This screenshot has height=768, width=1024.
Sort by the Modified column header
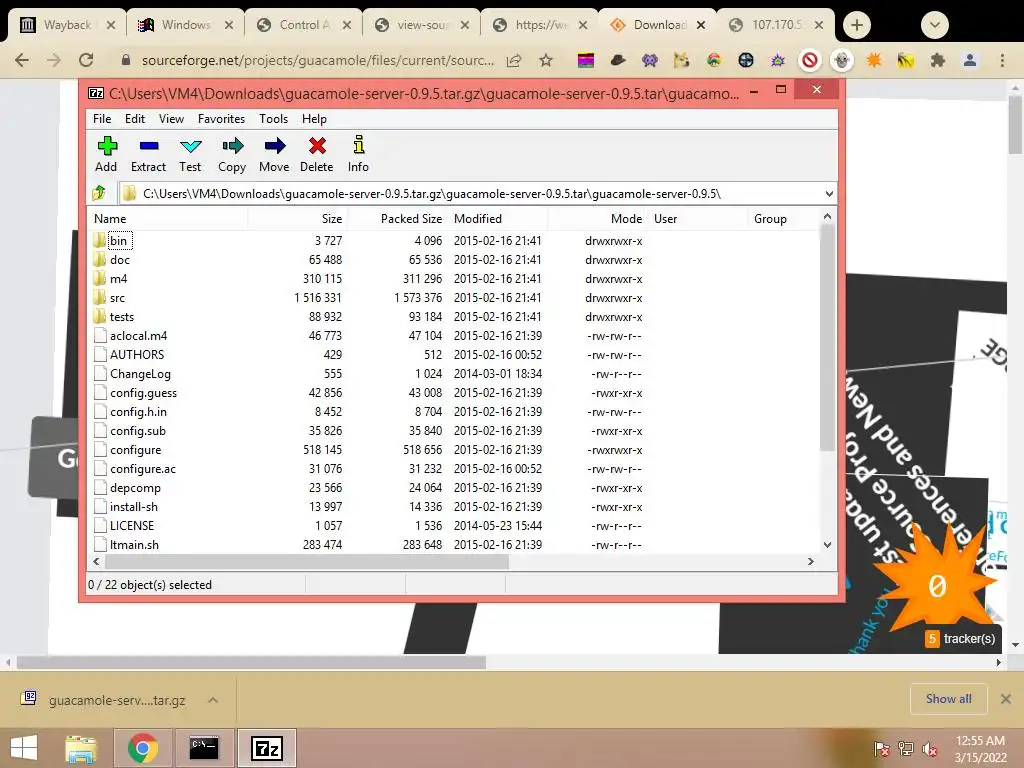[x=498, y=219]
